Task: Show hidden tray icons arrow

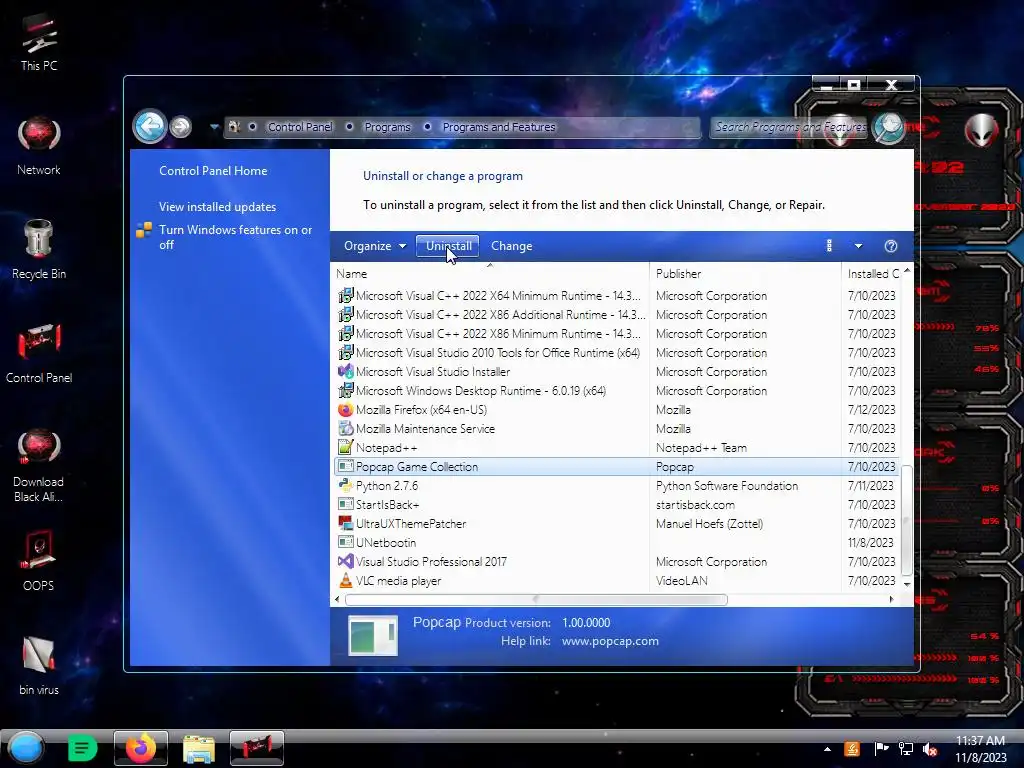Action: point(827,749)
